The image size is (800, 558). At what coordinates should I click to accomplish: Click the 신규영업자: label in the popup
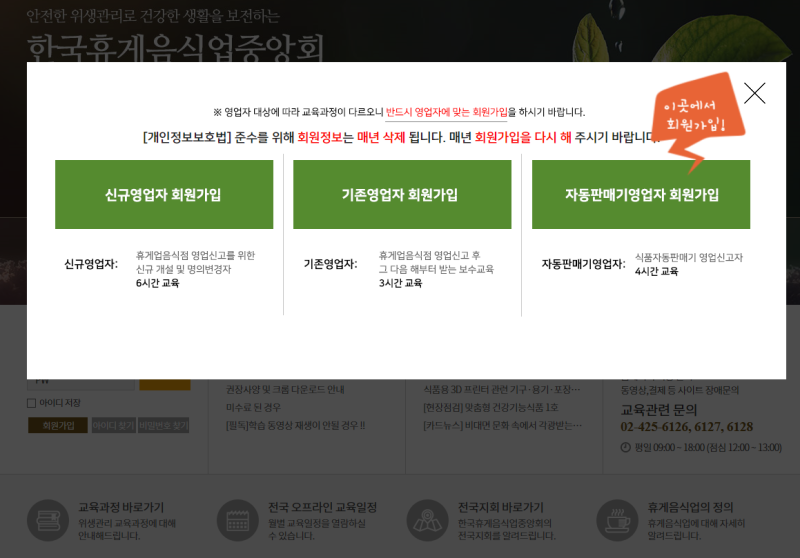click(91, 264)
